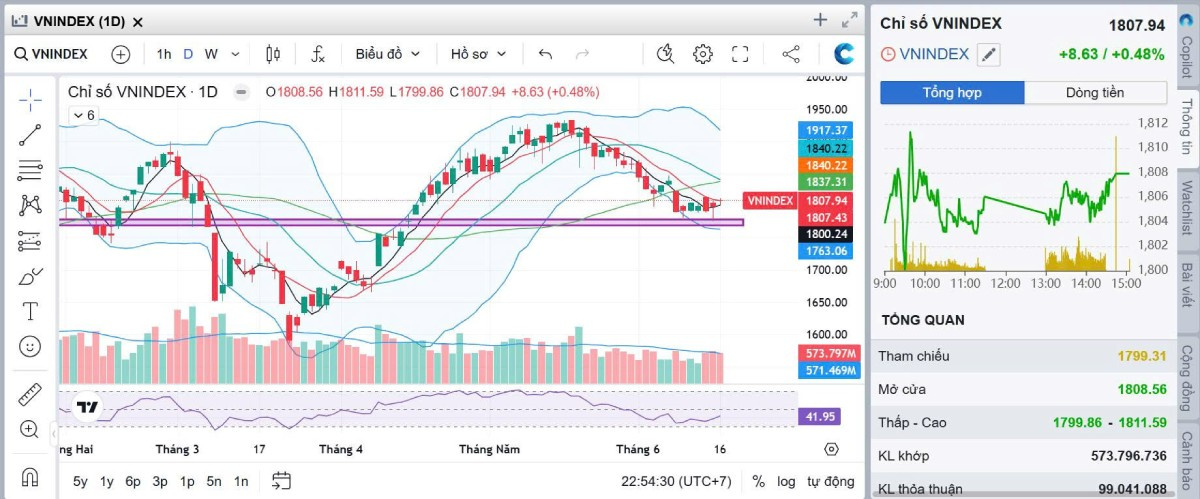Set the range to 1y
This screenshot has width=1200, height=499.
pyautogui.click(x=107, y=481)
